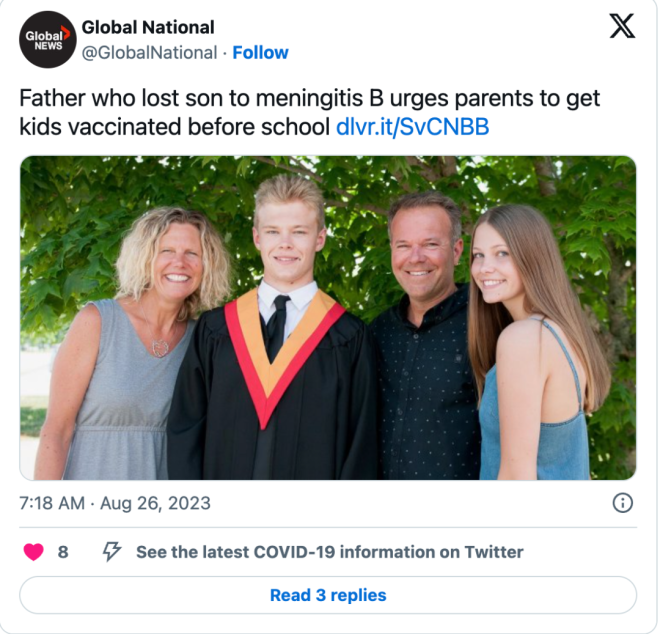660x634 pixels.
Task: Open the Global National display name
Action: click(x=148, y=28)
